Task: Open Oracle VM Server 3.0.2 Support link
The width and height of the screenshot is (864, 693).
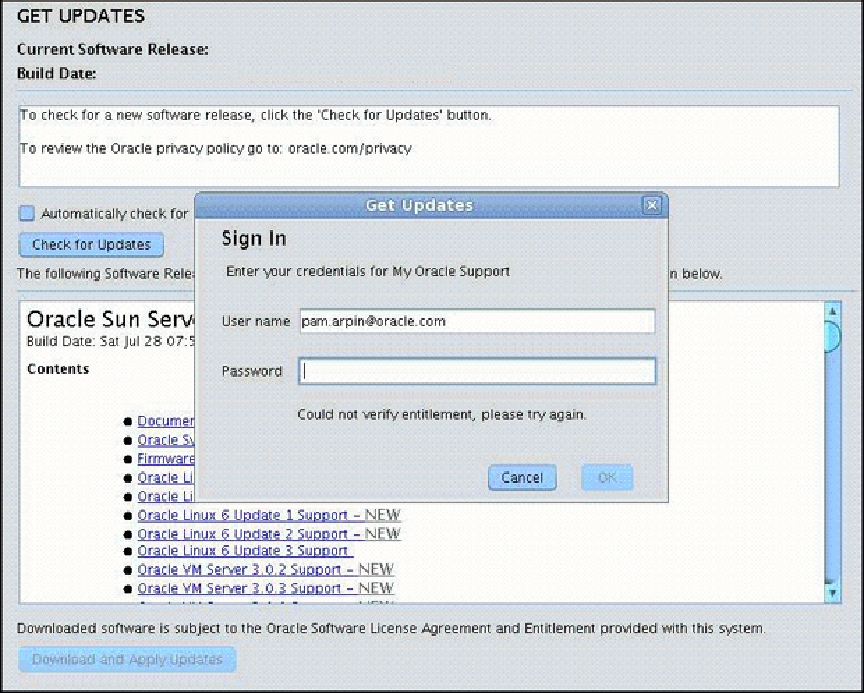Action: 266,570
